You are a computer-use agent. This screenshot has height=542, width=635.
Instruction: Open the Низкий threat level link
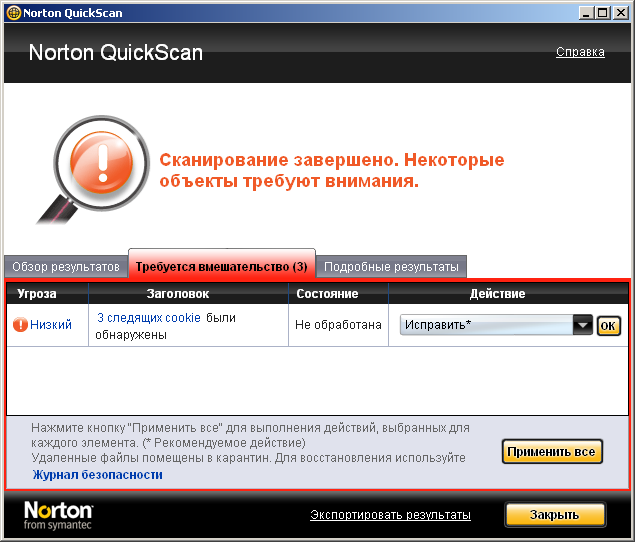coord(51,324)
